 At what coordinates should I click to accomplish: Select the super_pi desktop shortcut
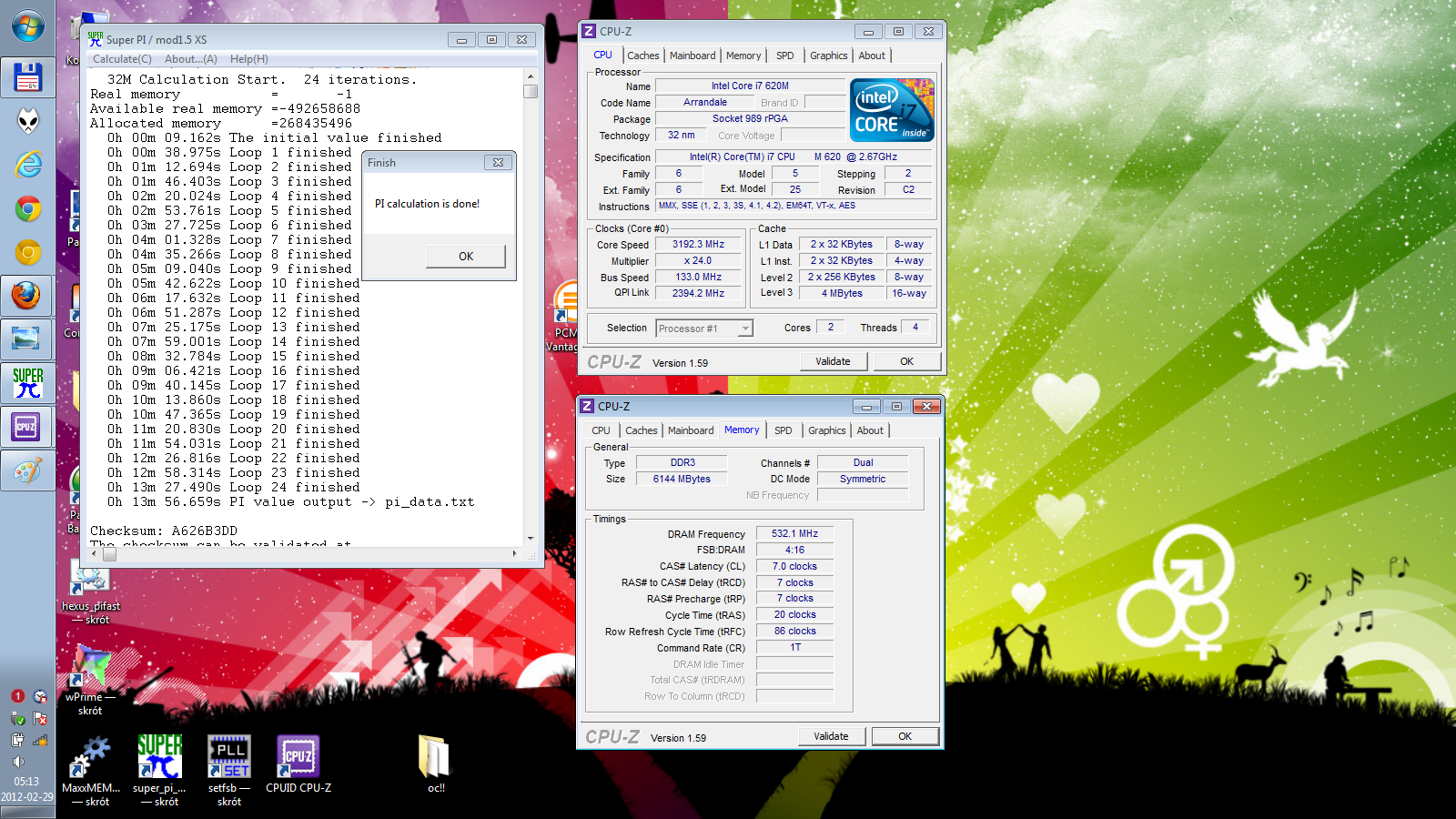point(159,770)
